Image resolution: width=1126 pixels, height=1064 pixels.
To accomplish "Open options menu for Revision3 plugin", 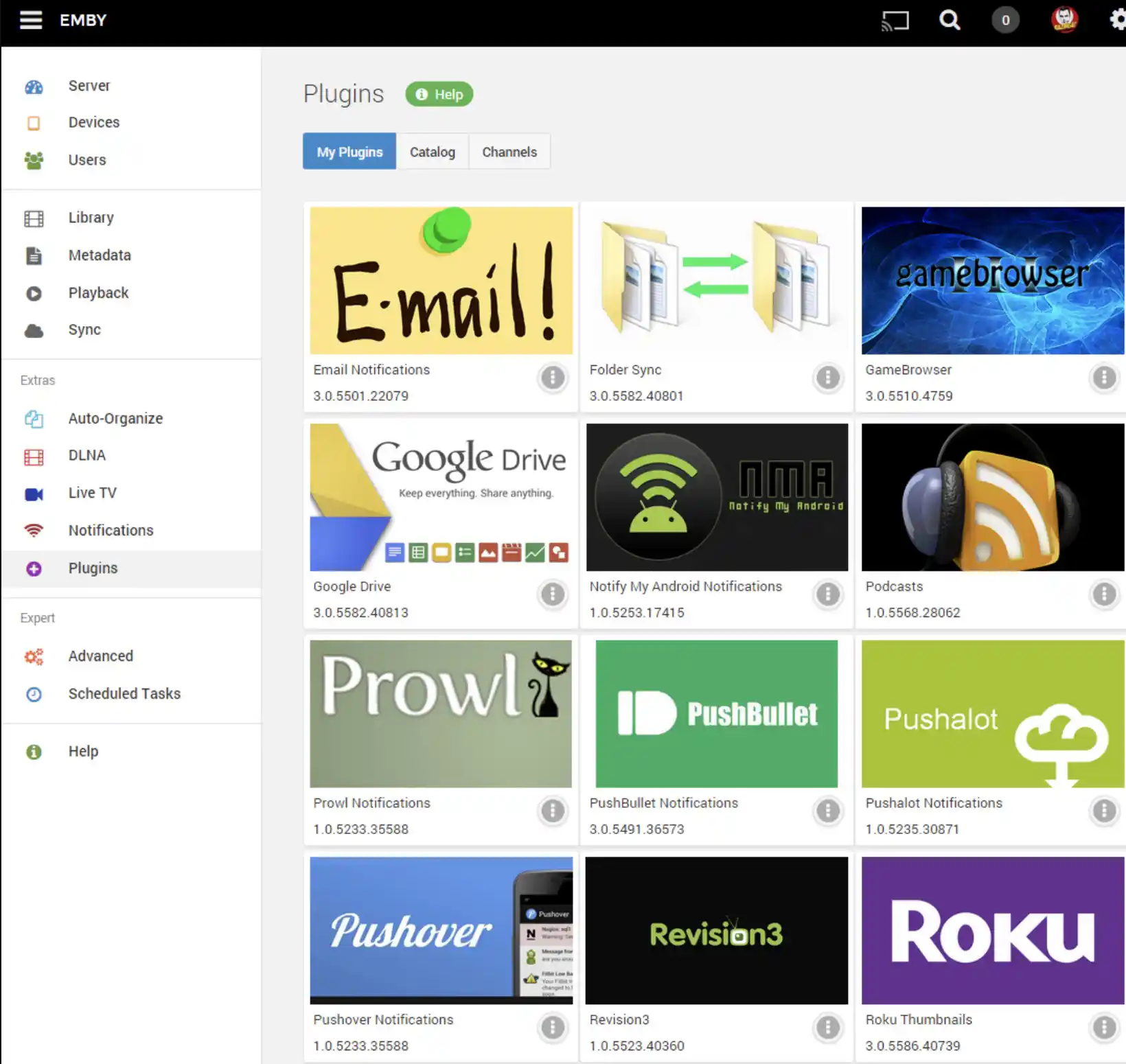I will (x=828, y=1028).
